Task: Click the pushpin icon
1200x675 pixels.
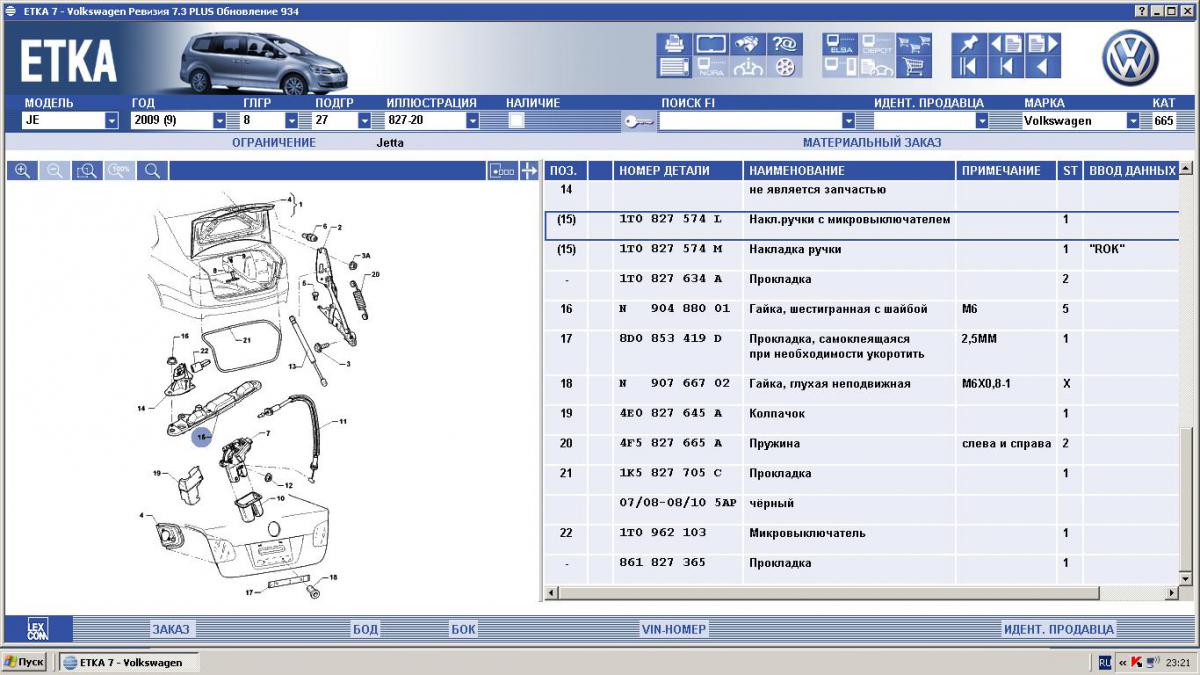Action: (x=968, y=44)
